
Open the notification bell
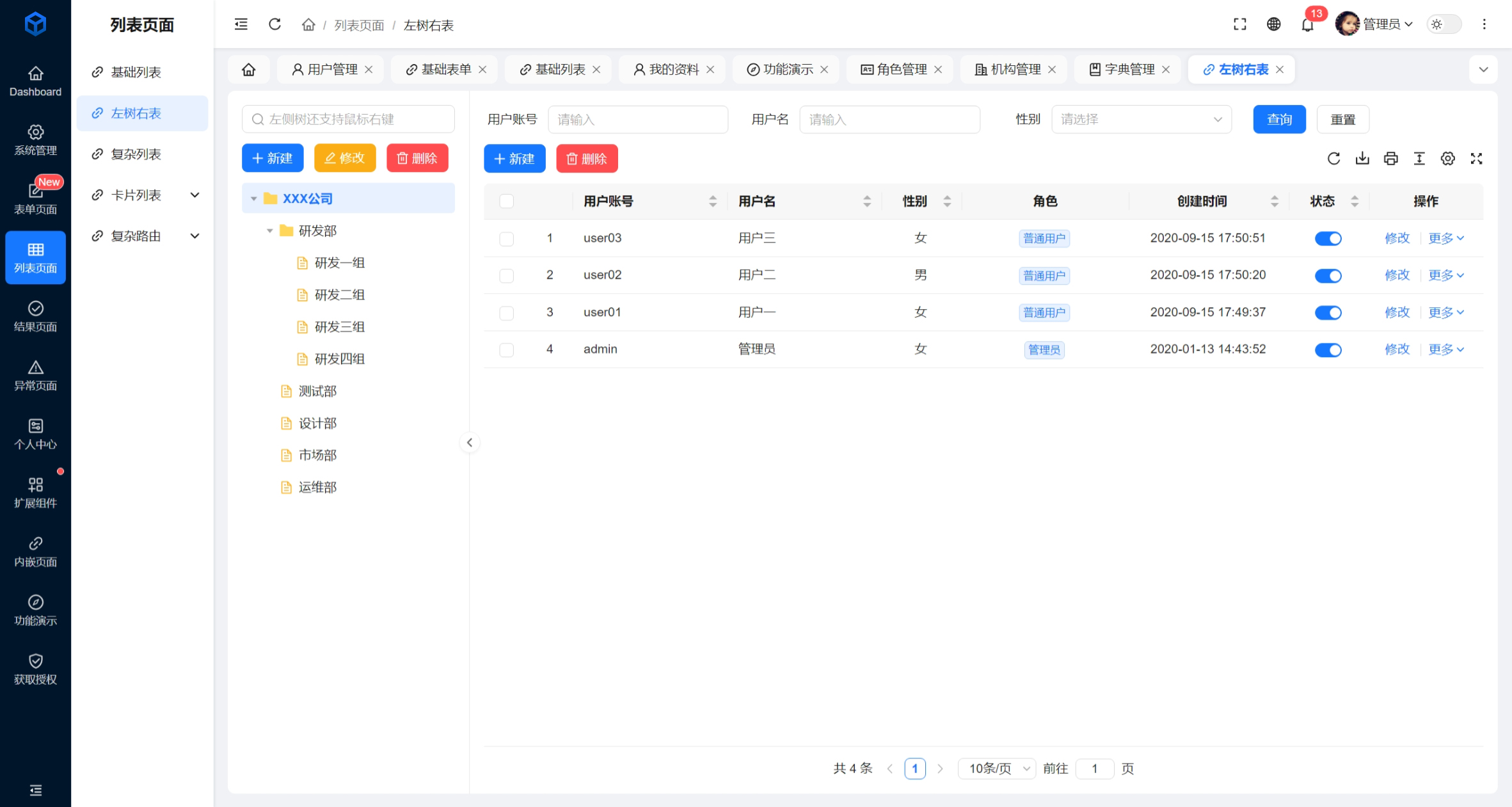(x=1307, y=25)
